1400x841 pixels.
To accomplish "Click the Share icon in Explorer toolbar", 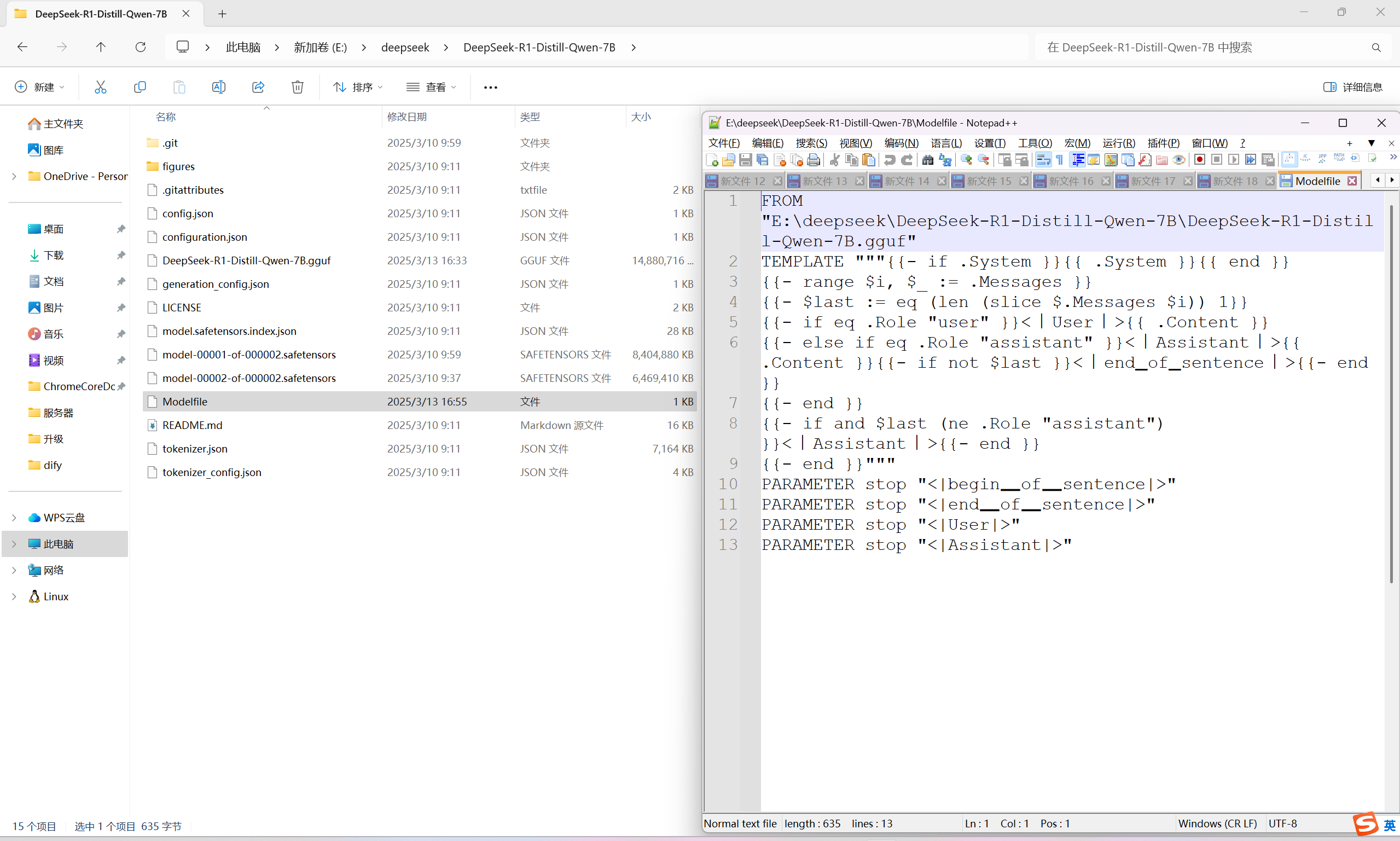I will coord(258,86).
